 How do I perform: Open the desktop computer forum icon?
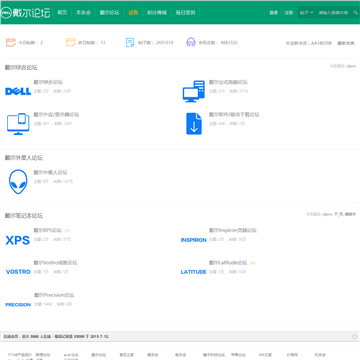[x=194, y=91]
